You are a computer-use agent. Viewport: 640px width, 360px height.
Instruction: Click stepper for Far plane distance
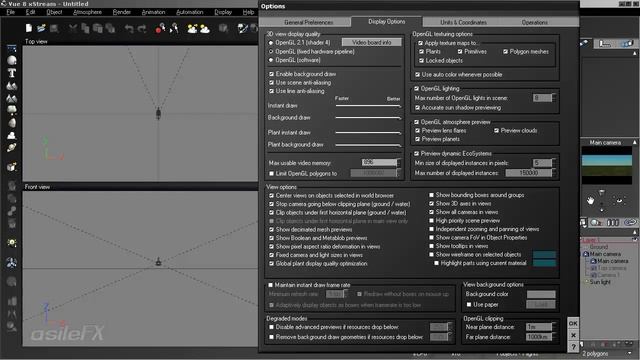(554, 337)
